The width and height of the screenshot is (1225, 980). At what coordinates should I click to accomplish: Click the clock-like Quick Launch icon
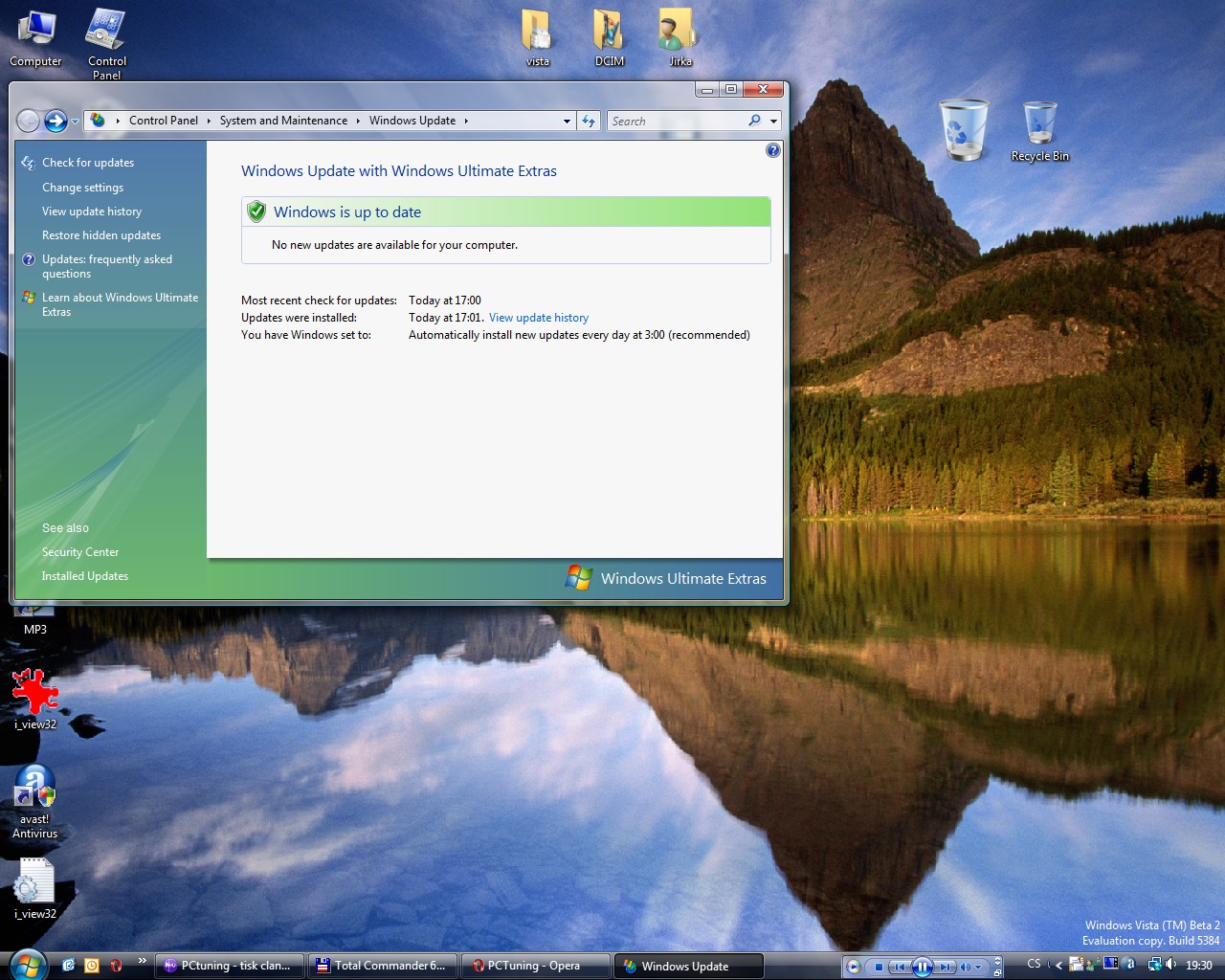92,966
